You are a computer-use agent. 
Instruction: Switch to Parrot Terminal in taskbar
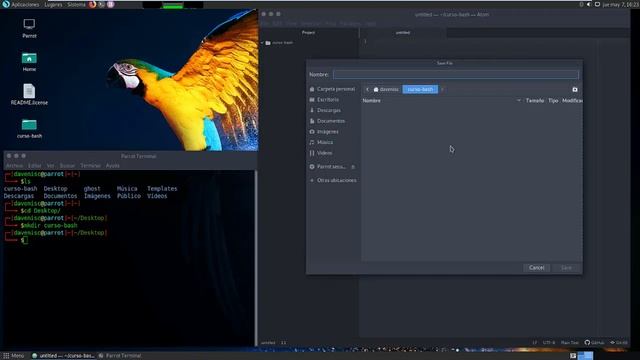click(120, 356)
